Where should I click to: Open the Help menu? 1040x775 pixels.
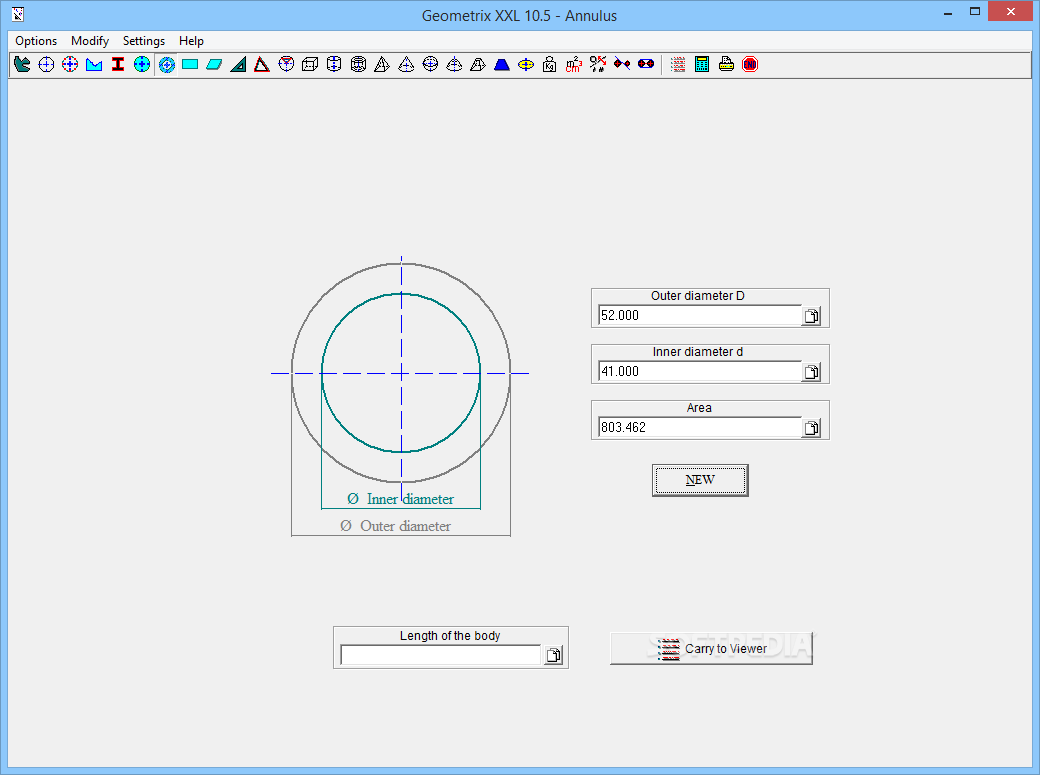coord(192,40)
